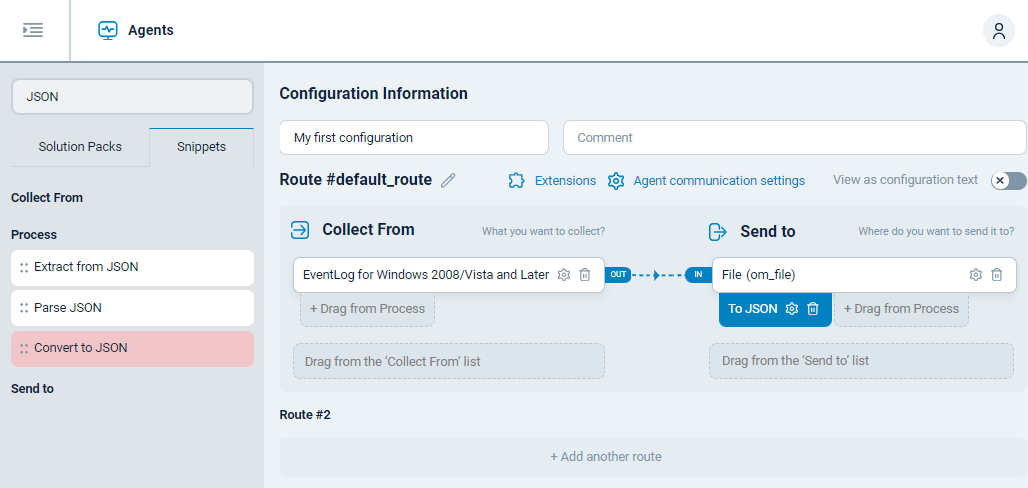Image resolution: width=1028 pixels, height=488 pixels.
Task: Toggle View as configuration text switch
Action: pyautogui.click(x=1008, y=181)
